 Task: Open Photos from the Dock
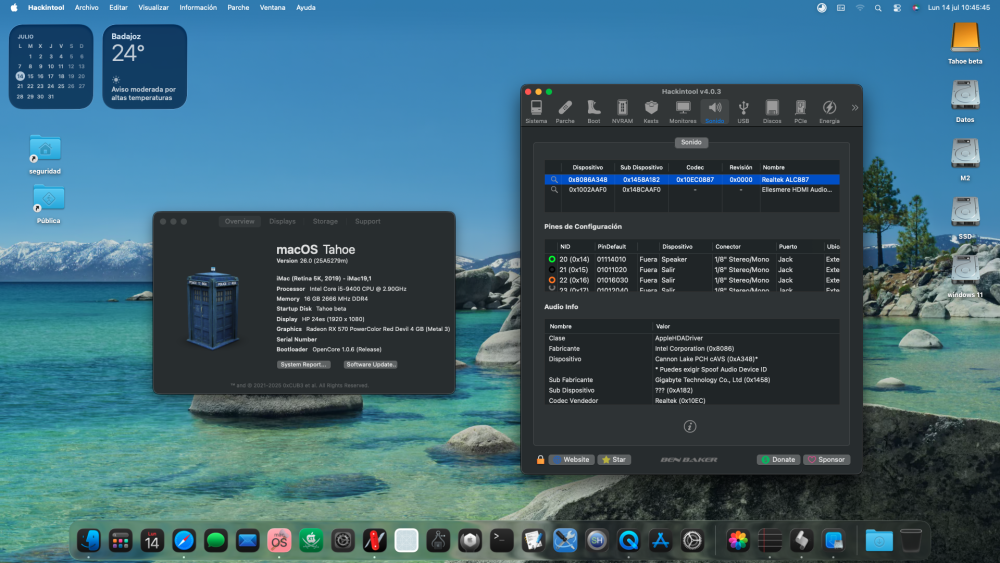[x=738, y=541]
